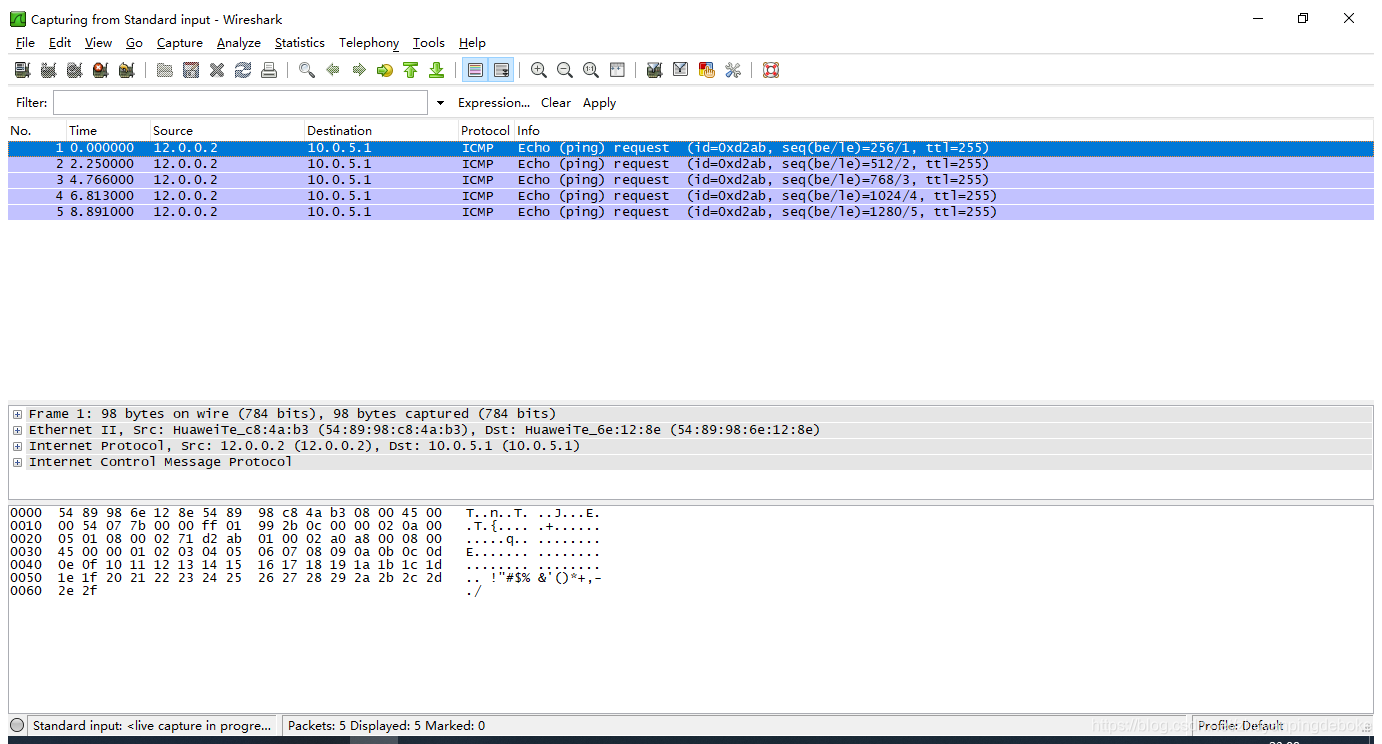This screenshot has height=744, width=1382.
Task: Save the capture file with floppy icon
Action: (191, 70)
